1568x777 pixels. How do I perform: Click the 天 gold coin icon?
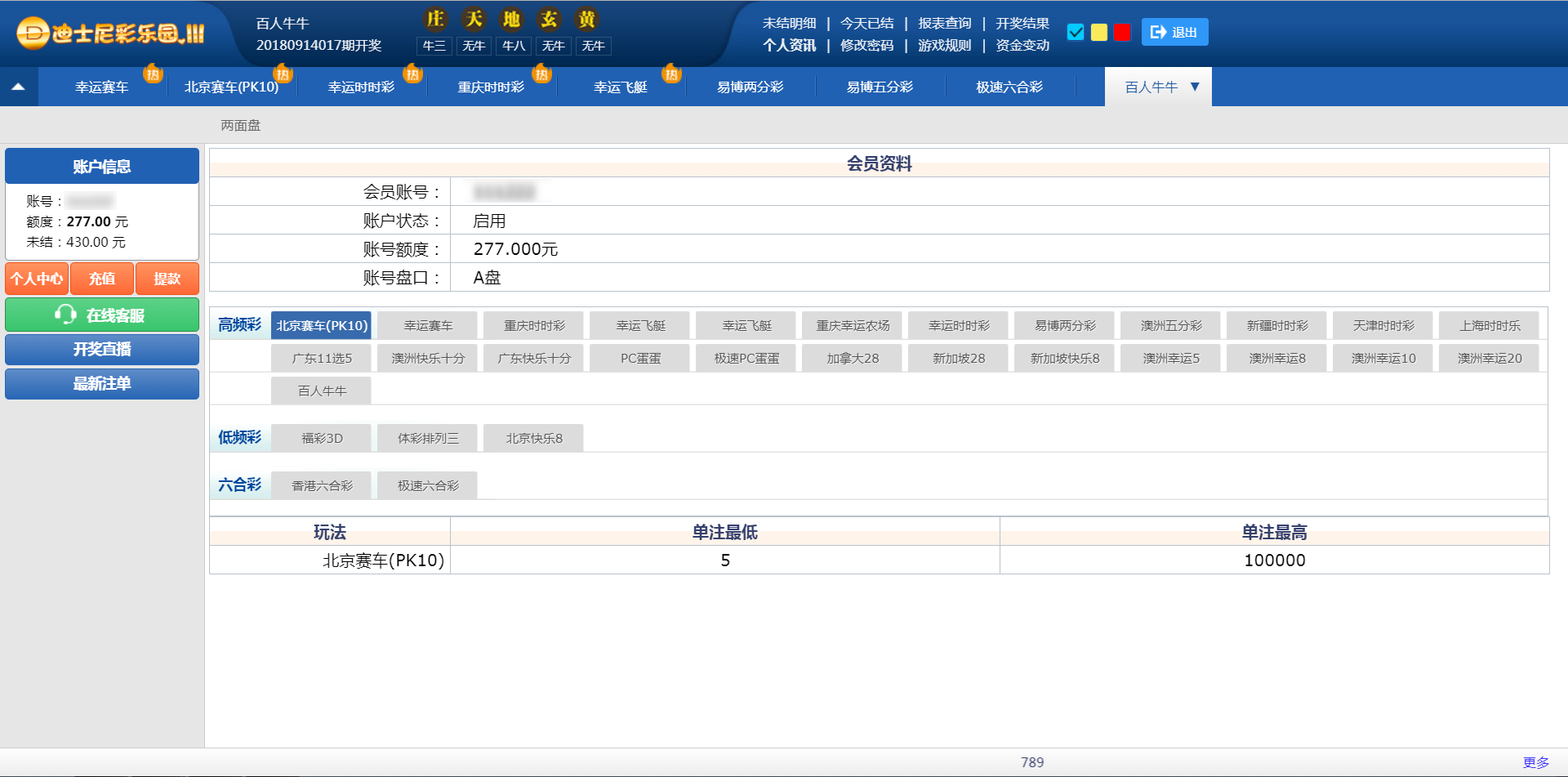pyautogui.click(x=473, y=20)
